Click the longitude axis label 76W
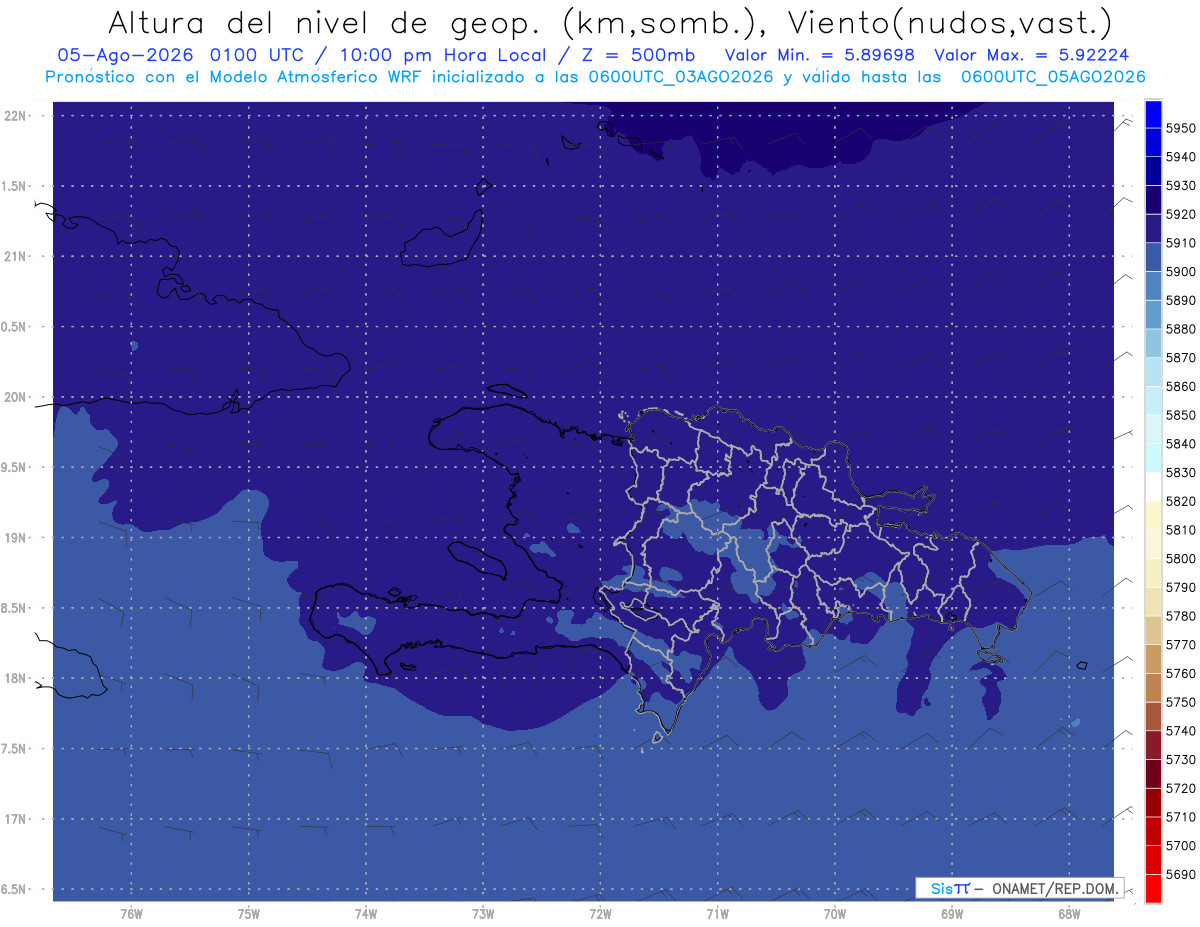 [131, 914]
